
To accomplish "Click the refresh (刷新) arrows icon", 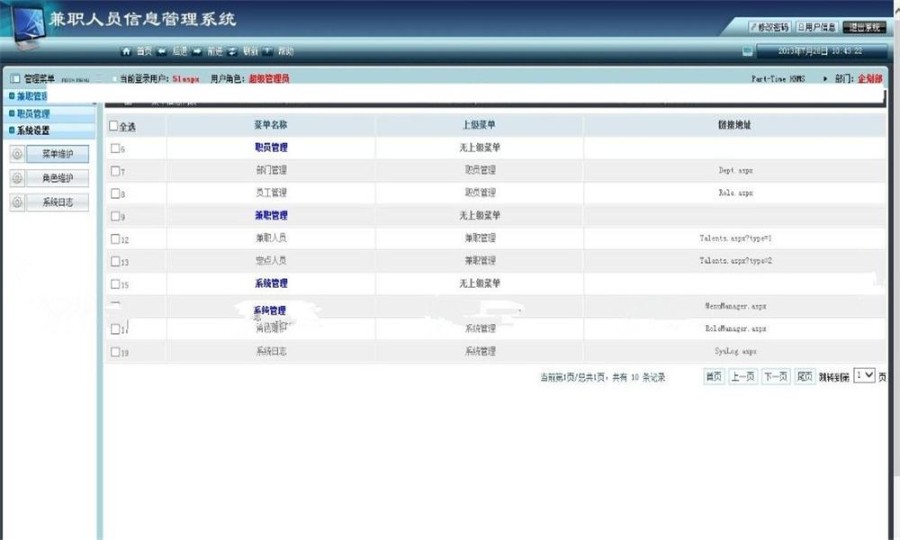I will [232, 51].
